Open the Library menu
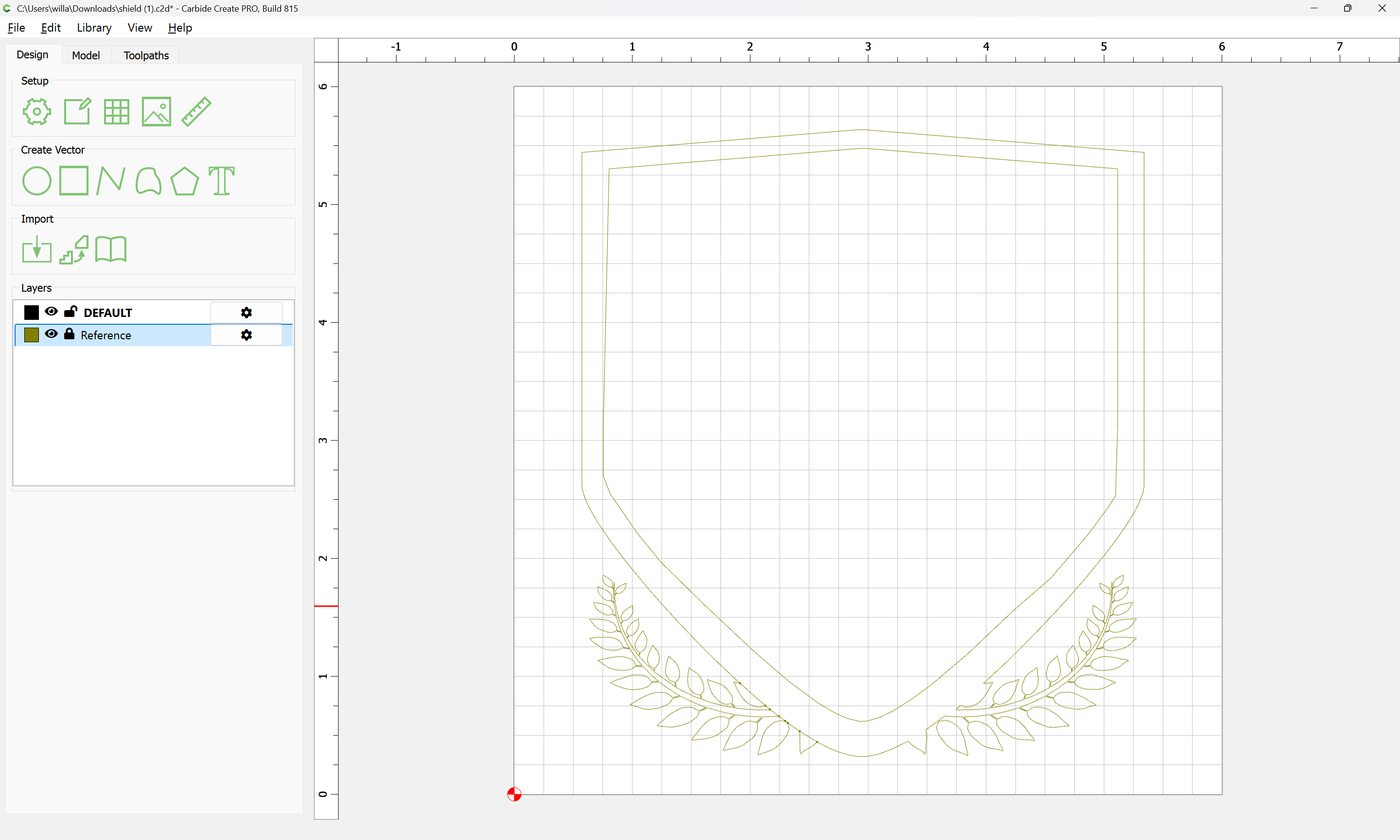 click(x=94, y=28)
